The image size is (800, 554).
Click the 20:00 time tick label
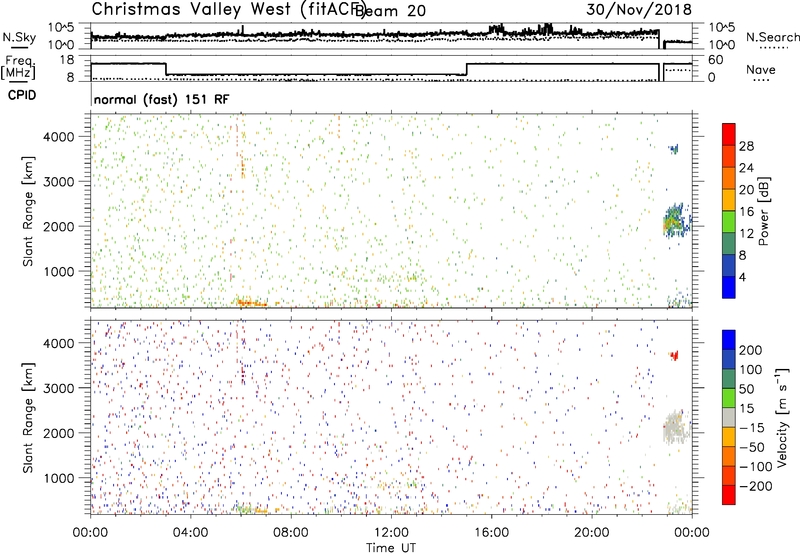(x=591, y=533)
